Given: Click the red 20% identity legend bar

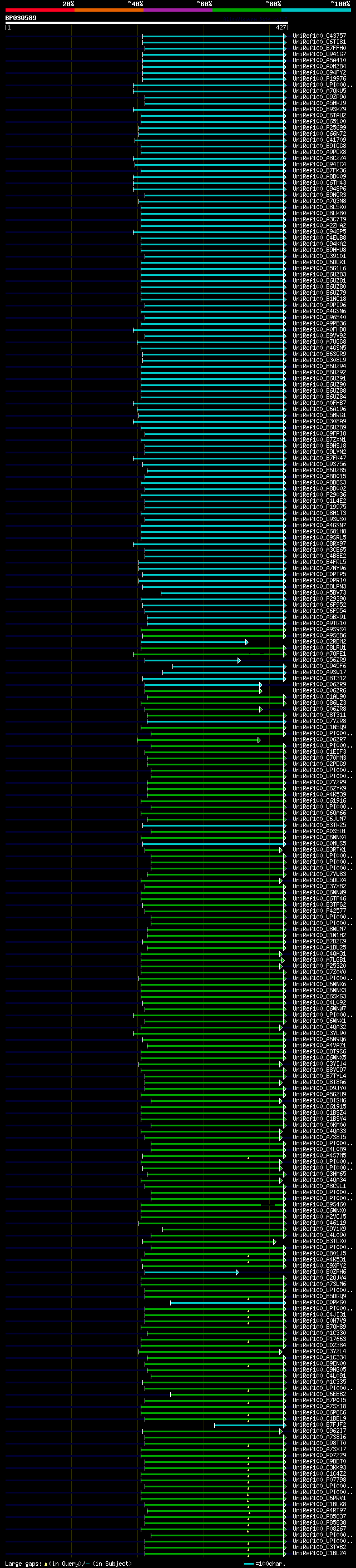Looking at the screenshot, I should [39, 10].
